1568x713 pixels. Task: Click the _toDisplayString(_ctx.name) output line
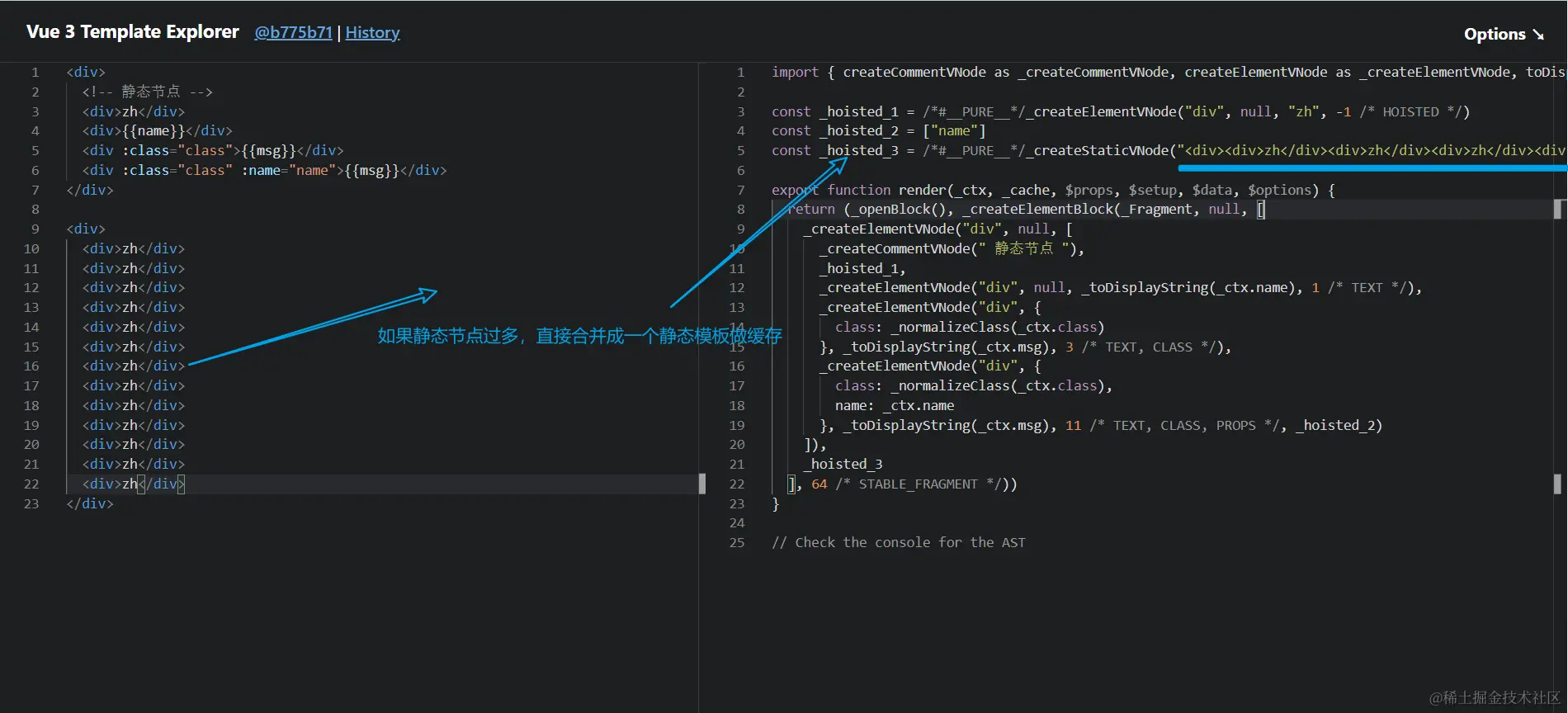click(x=1121, y=287)
